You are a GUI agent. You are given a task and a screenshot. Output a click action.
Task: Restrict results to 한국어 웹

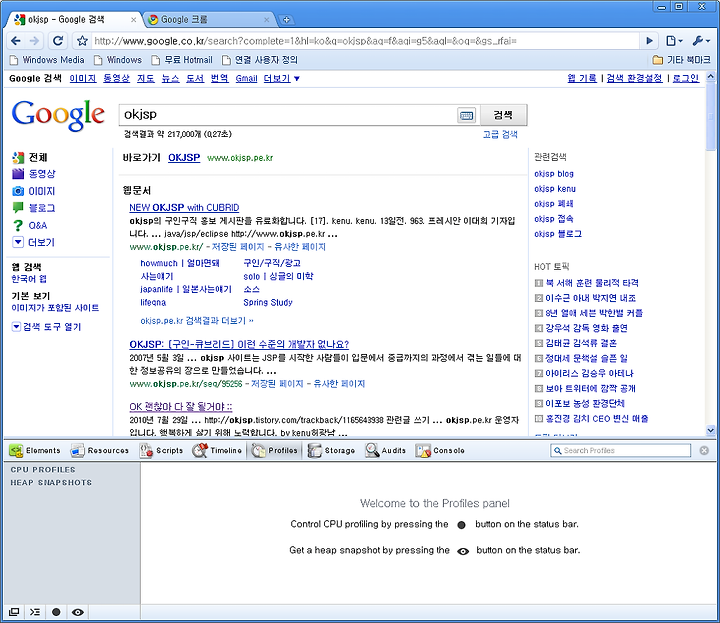[x=29, y=279]
